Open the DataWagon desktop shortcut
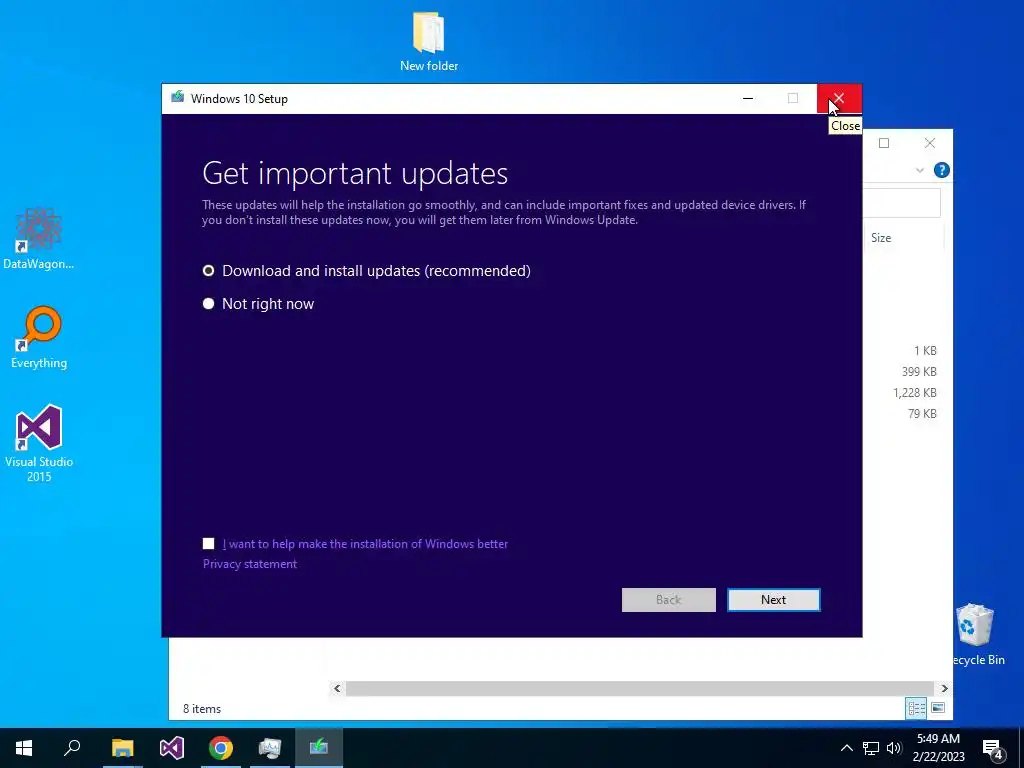The image size is (1024, 768). point(39,238)
